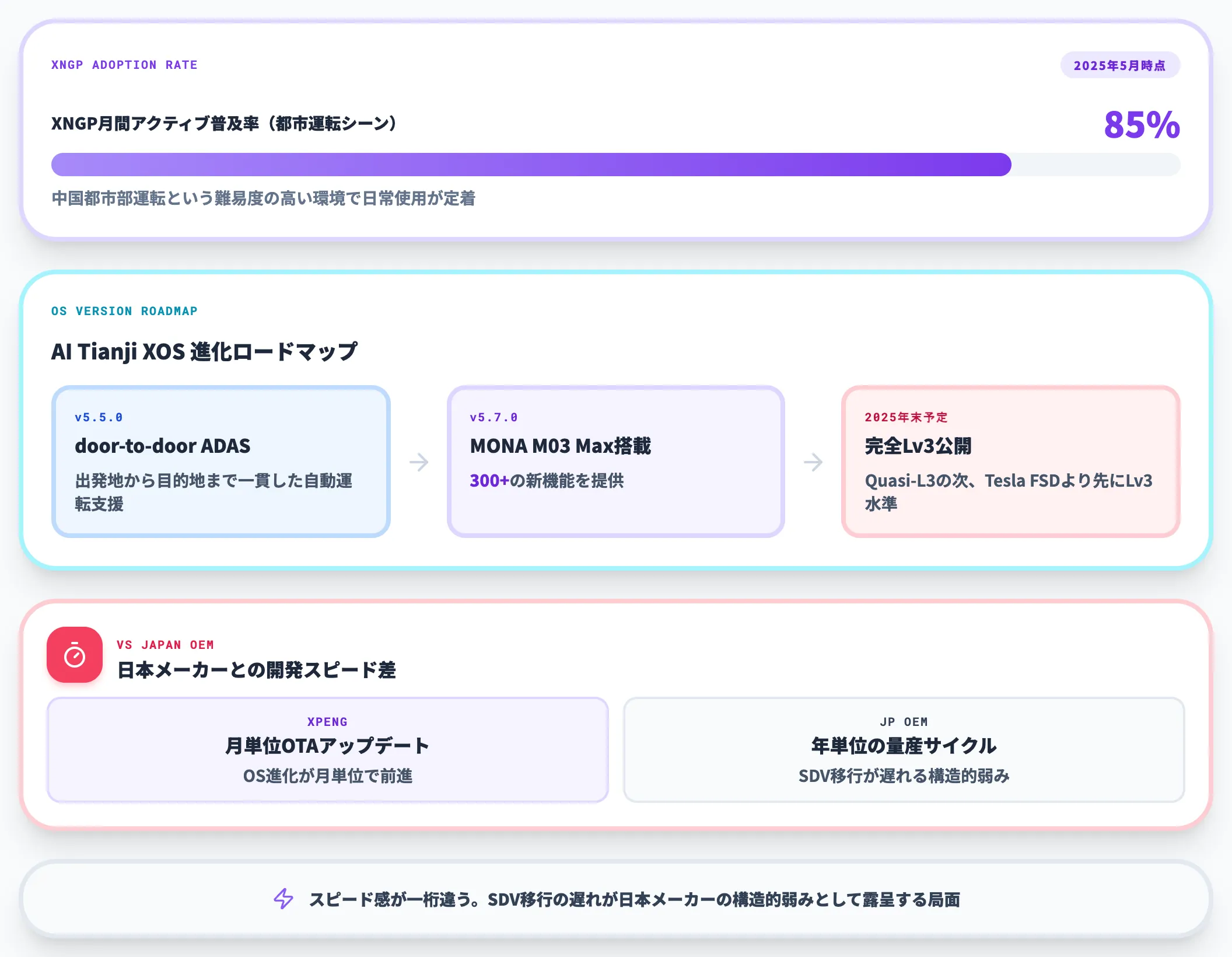Open the v5.5.0 door-to-door ADAS card
The width and height of the screenshot is (1232, 957).
click(x=220, y=461)
